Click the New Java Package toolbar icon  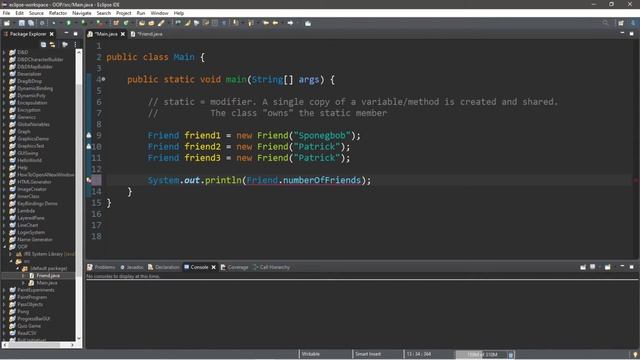(x=116, y=23)
